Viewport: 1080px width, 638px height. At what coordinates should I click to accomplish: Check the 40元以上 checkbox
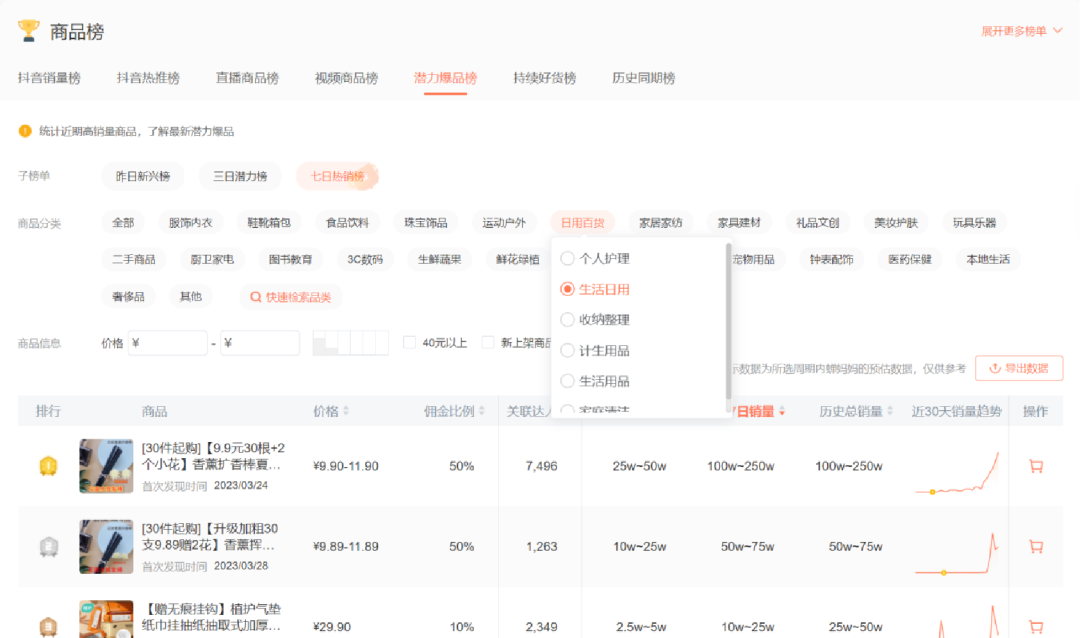tap(409, 343)
